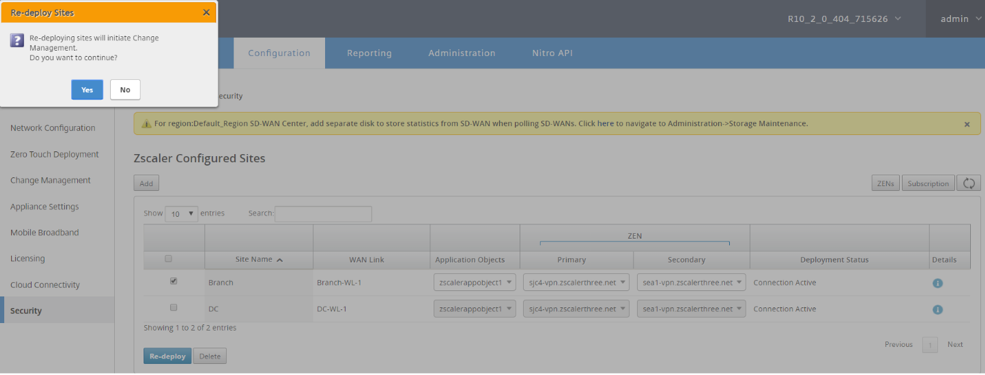985x375 pixels.
Task: Open Cloud Connectivity section
Action: (45, 285)
